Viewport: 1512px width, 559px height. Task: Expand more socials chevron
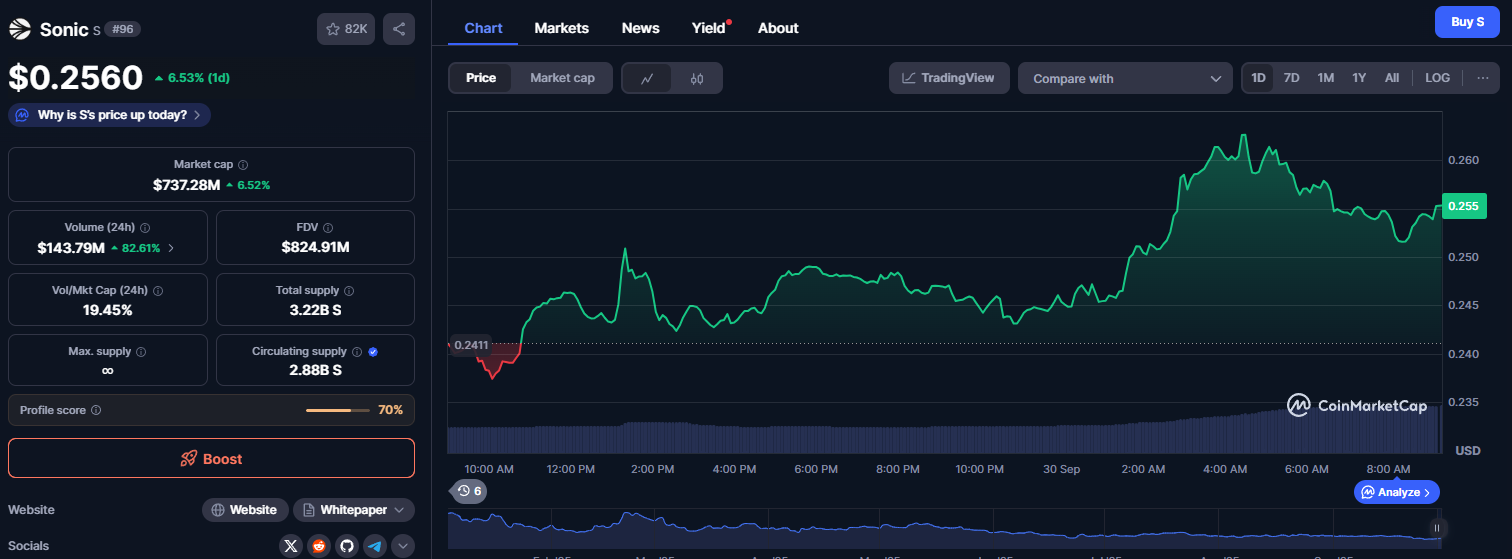[x=403, y=545]
